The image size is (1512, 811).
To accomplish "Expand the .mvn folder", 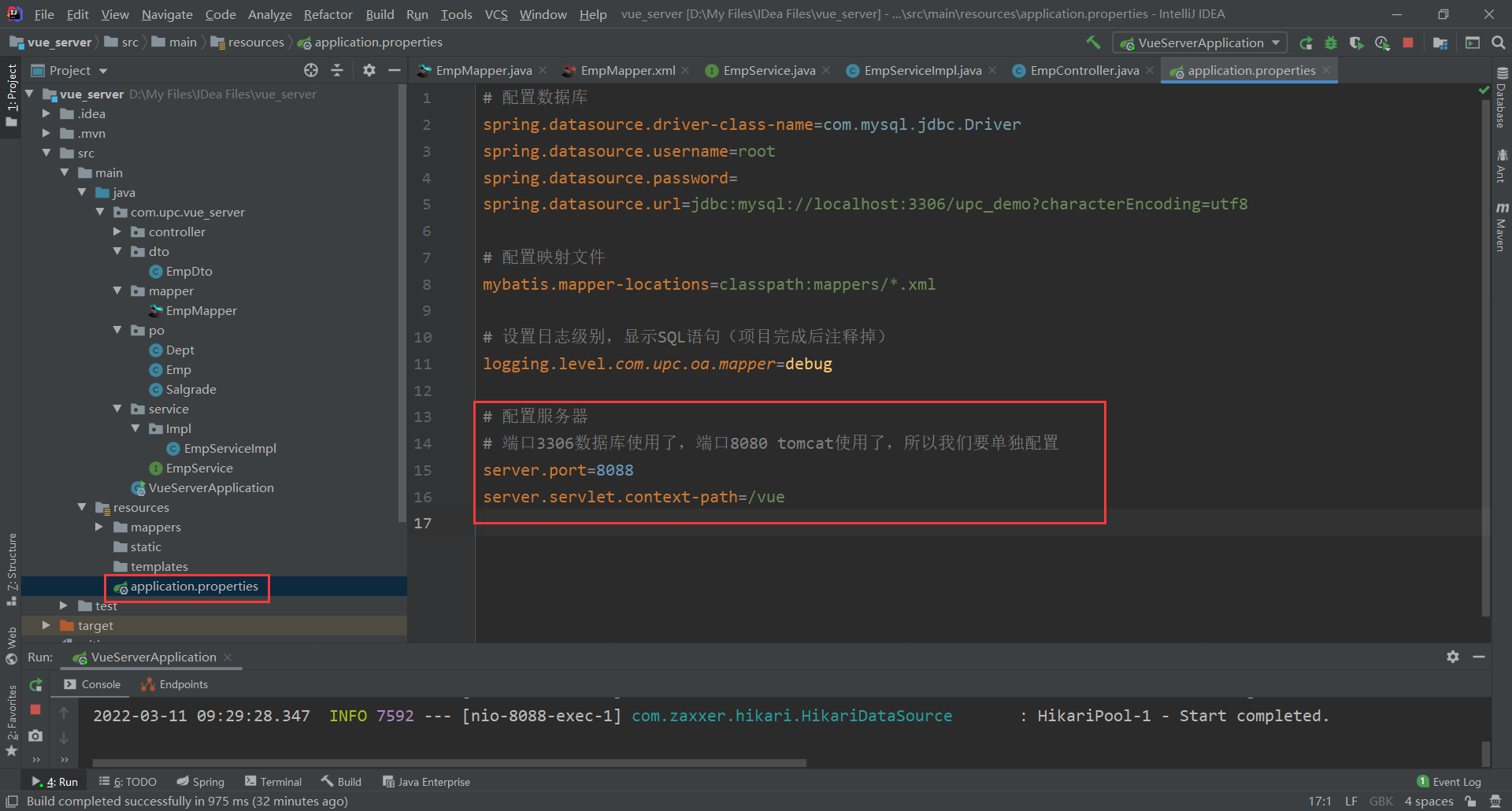I will [x=46, y=133].
